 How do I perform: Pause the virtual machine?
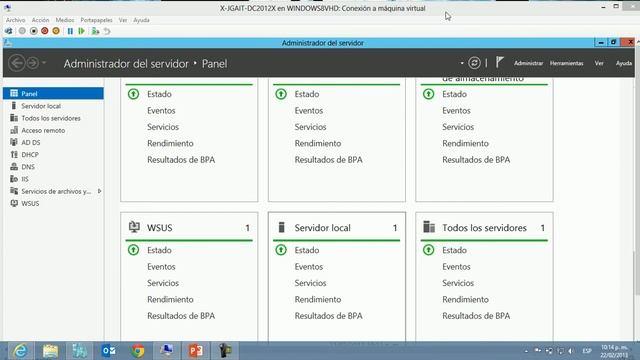point(70,31)
